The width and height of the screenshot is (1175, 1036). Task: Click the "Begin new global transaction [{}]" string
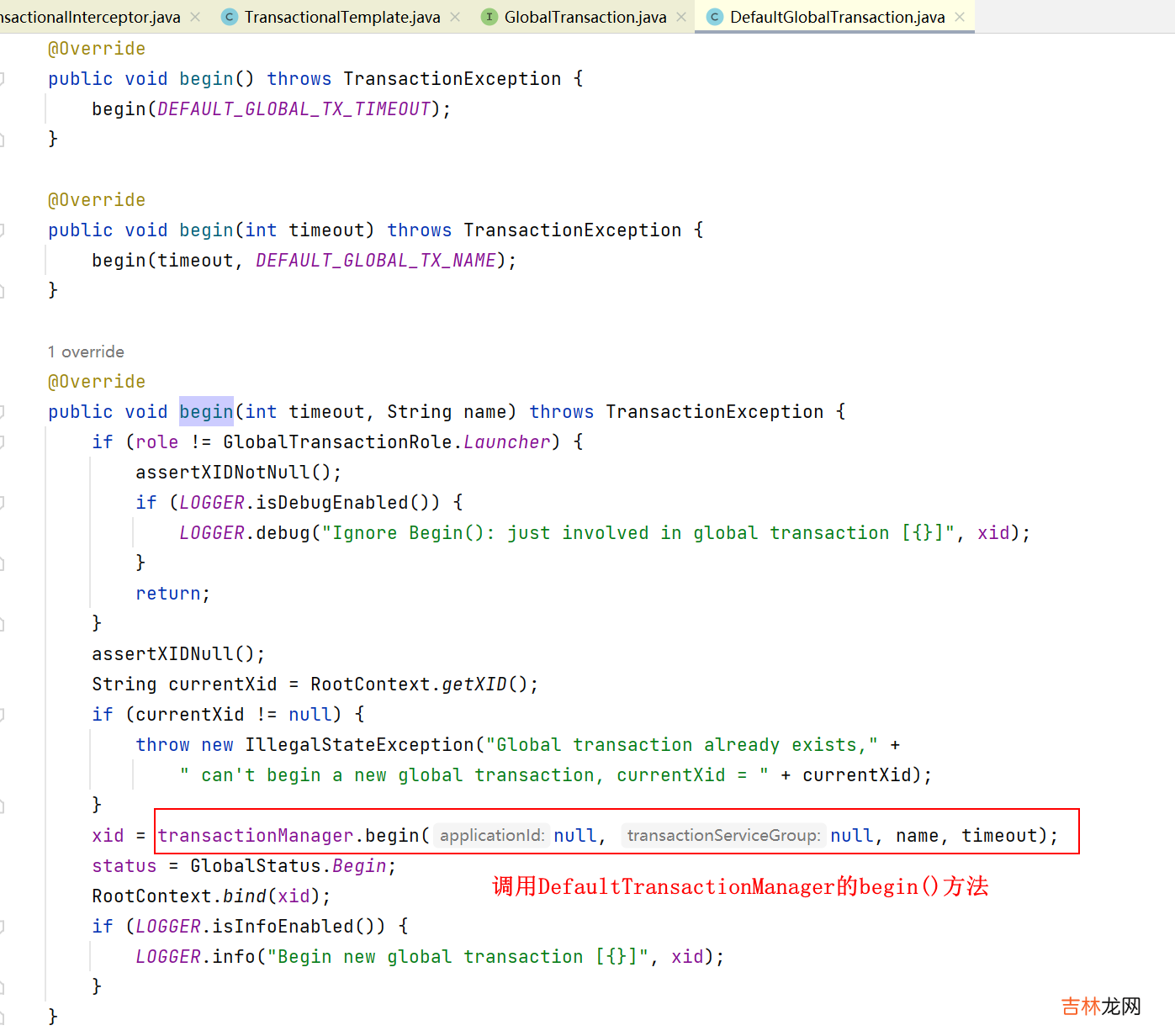458,956
